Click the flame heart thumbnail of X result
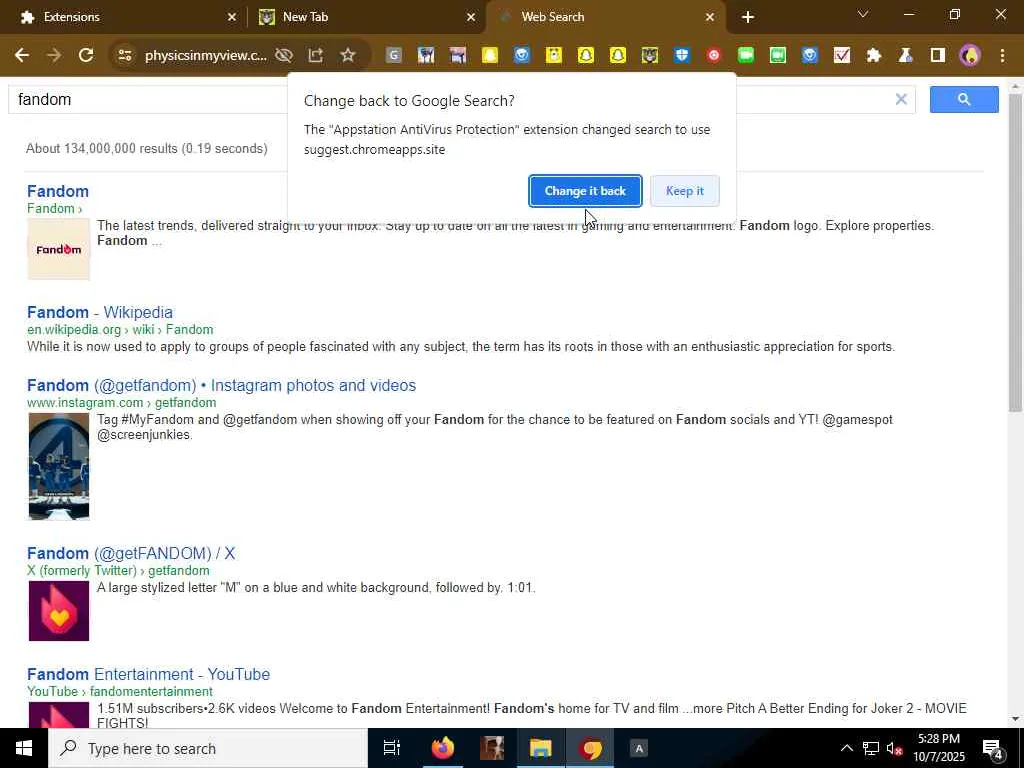Image resolution: width=1024 pixels, height=768 pixels. (59, 611)
